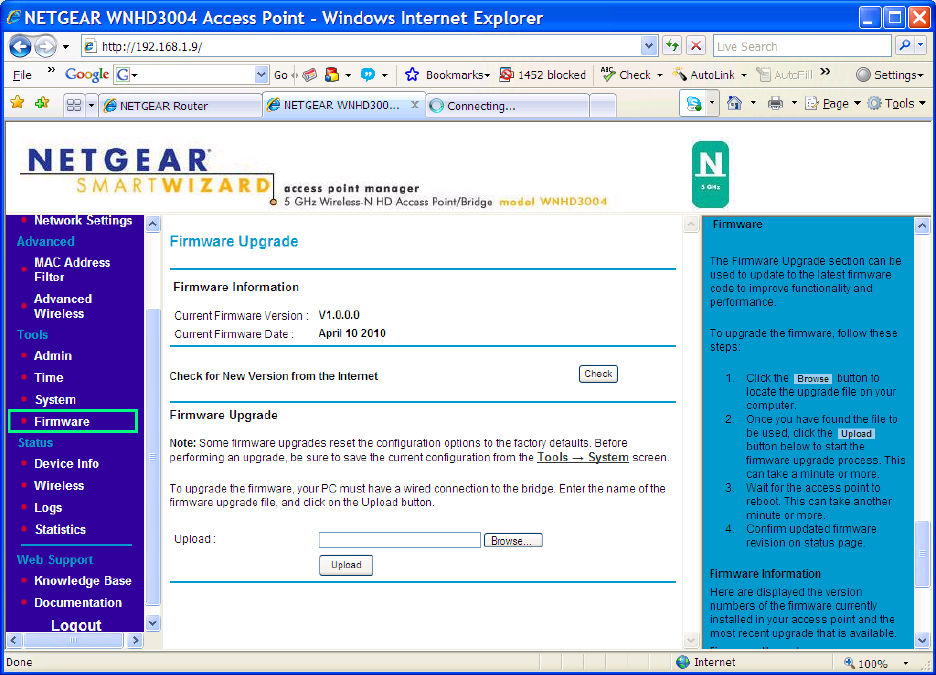This screenshot has height=675, width=936.
Task: Open the Wireless status page
Action: (x=58, y=486)
